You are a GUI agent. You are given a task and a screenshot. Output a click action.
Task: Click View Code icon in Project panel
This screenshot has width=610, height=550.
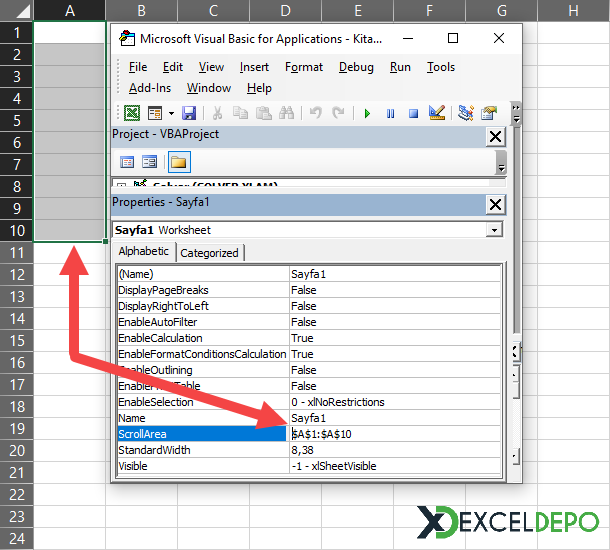tap(128, 162)
